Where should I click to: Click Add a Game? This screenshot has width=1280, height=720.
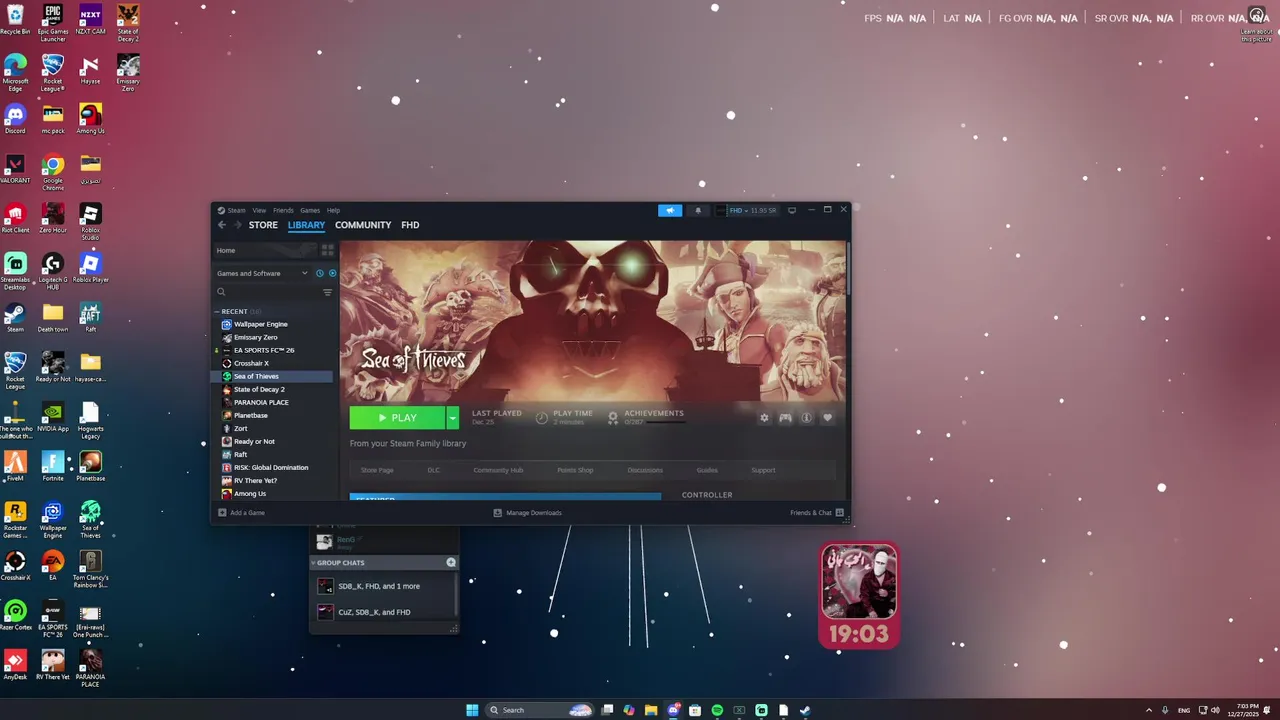(x=241, y=513)
